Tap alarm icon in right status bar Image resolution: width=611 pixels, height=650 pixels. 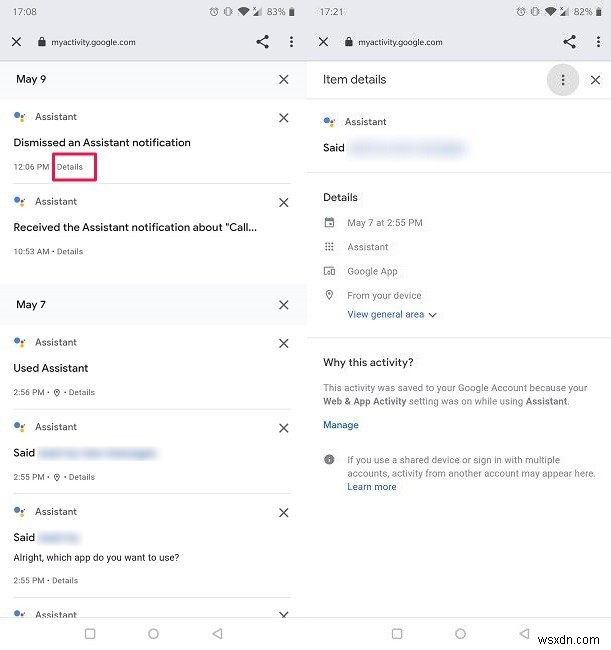pos(521,12)
